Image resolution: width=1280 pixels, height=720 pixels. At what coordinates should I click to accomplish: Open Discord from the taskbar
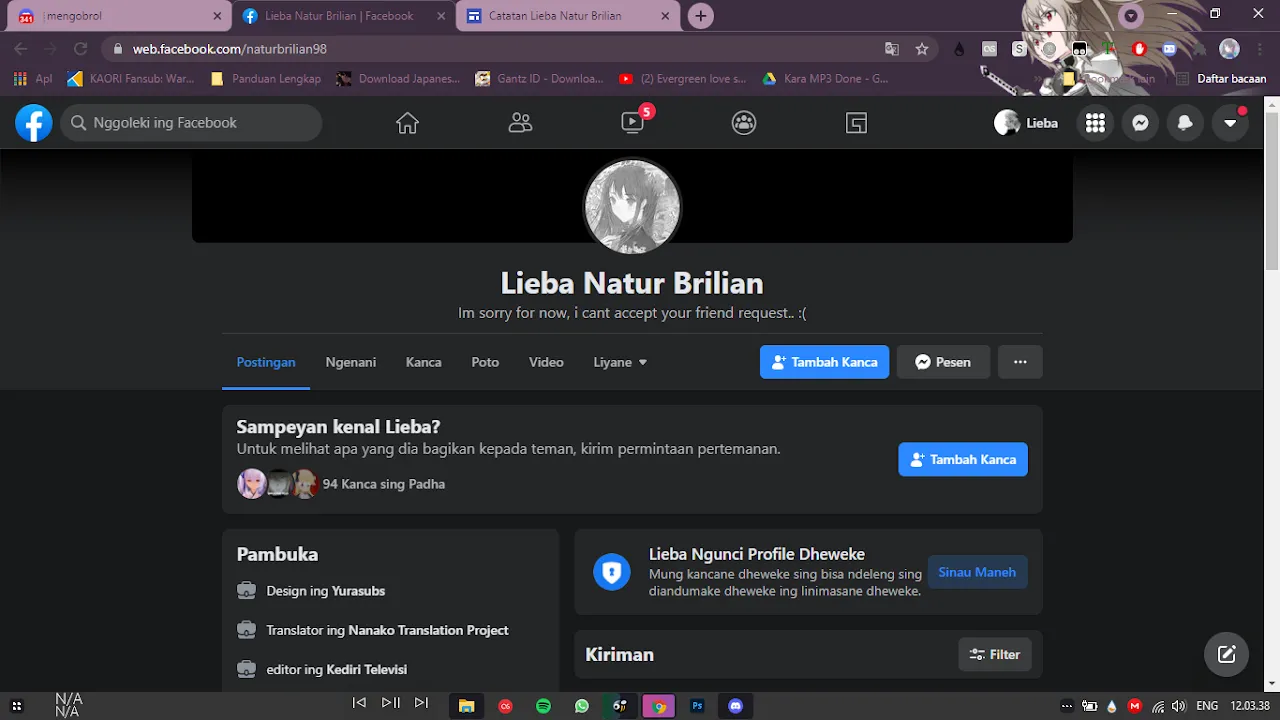pyautogui.click(x=737, y=706)
